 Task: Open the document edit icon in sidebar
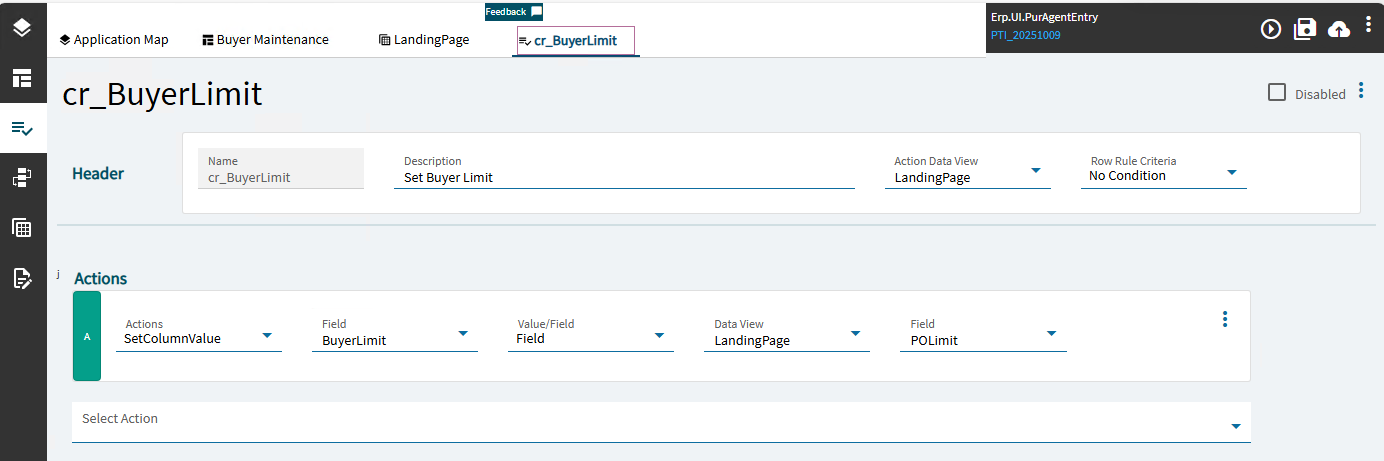pyautogui.click(x=22, y=278)
